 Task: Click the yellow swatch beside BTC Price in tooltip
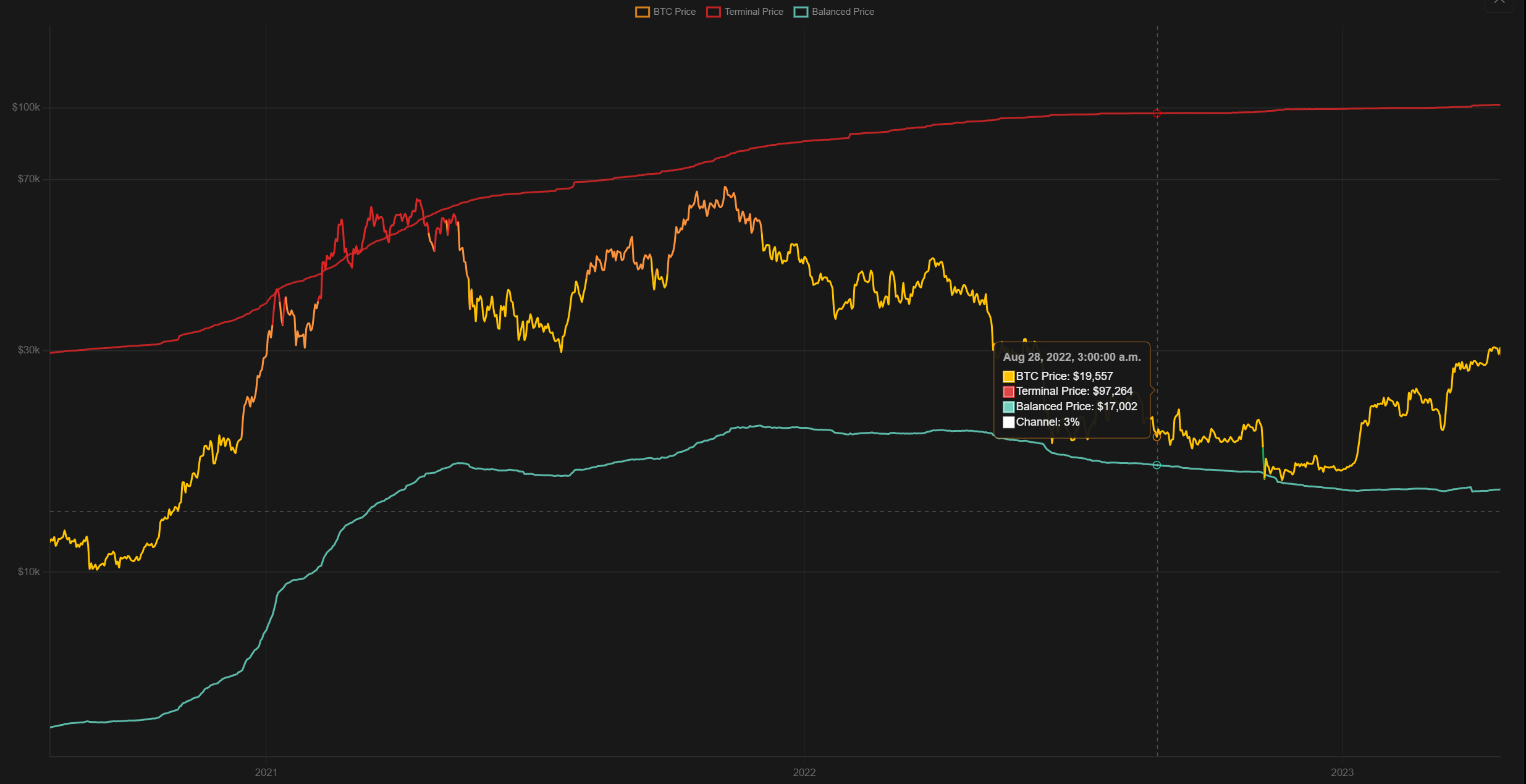[x=1008, y=376]
